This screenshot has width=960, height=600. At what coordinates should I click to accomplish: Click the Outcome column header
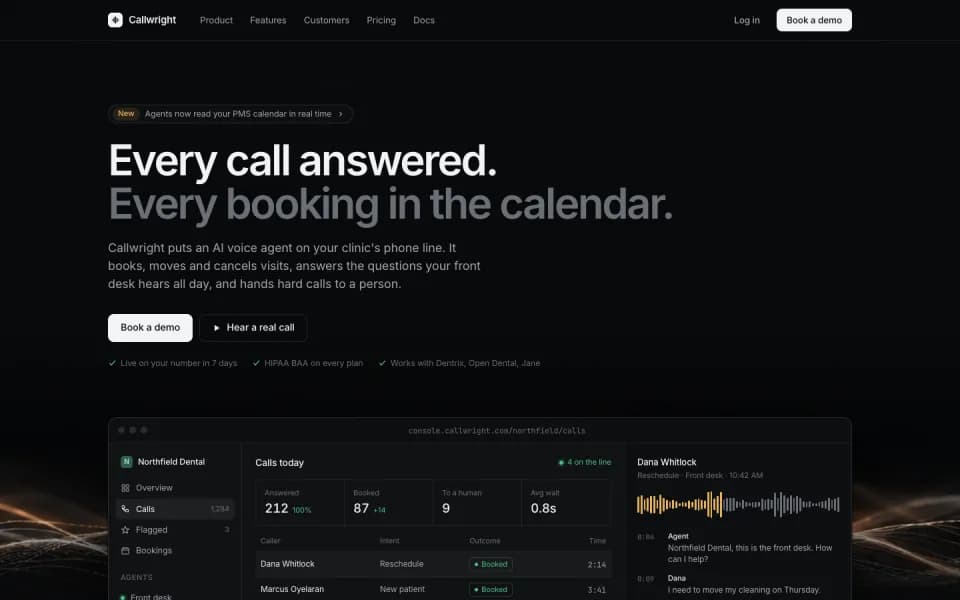[x=484, y=541]
